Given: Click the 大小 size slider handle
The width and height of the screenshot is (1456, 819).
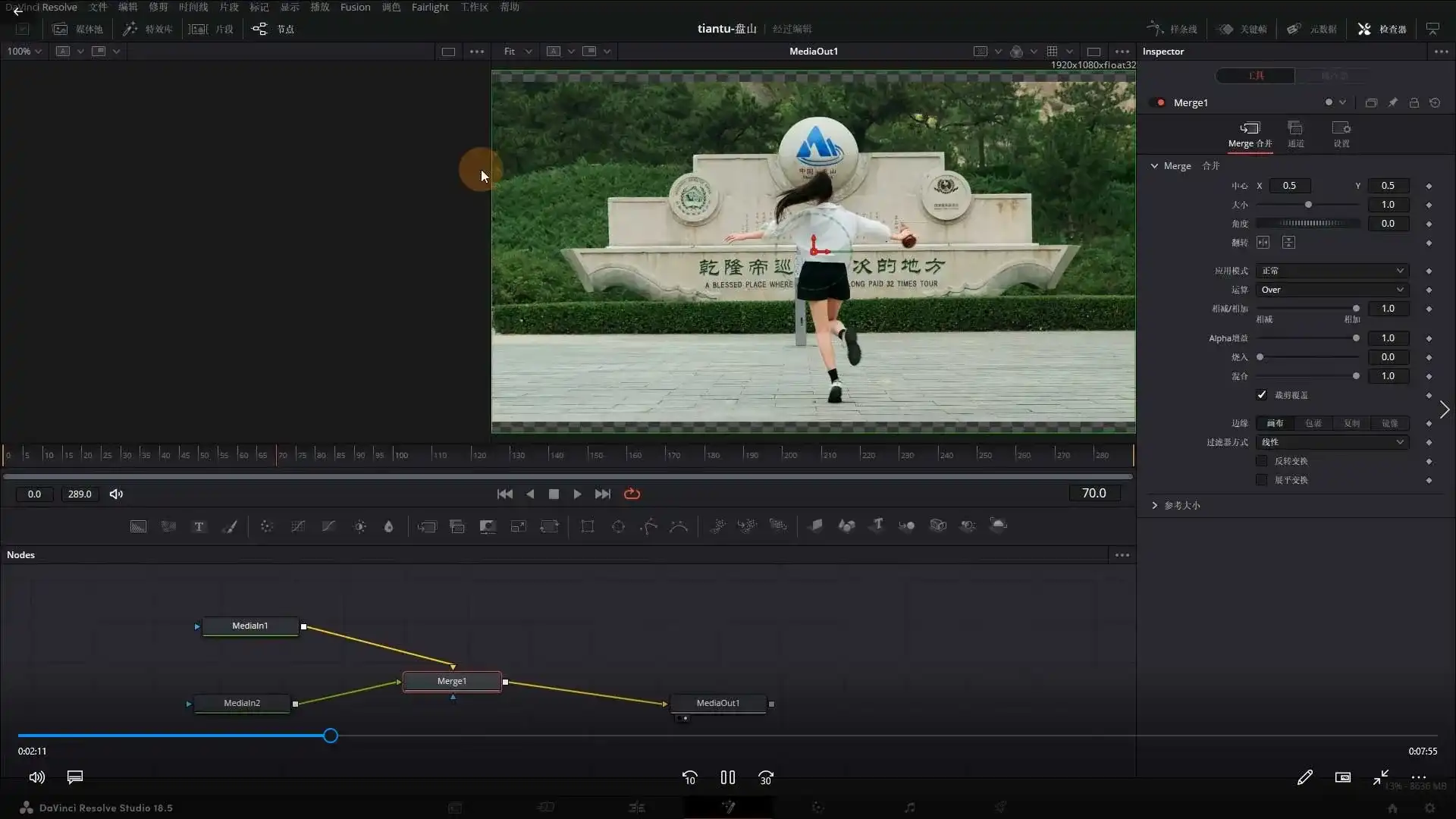Looking at the screenshot, I should coord(1308,205).
